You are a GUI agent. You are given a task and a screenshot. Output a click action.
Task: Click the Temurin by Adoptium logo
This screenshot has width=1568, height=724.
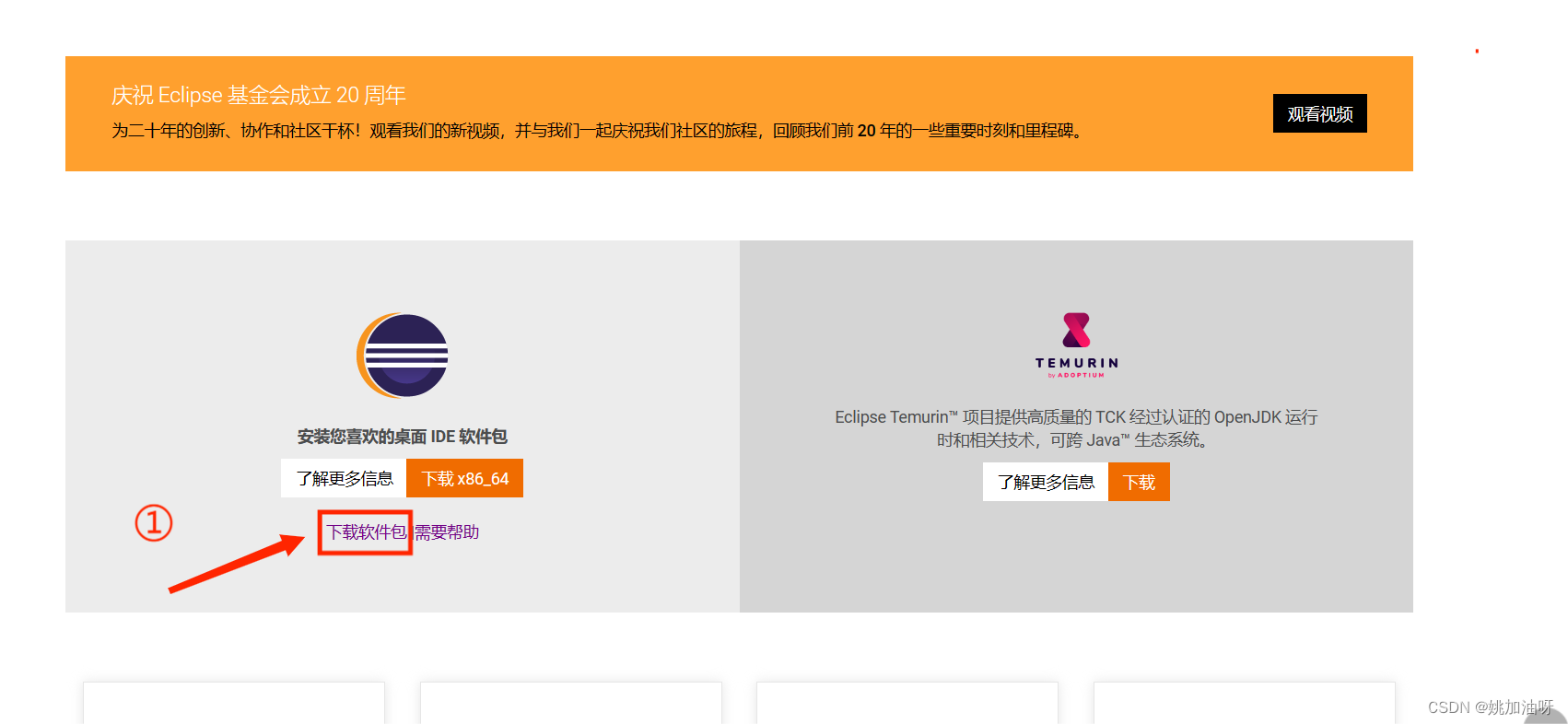(x=1076, y=345)
